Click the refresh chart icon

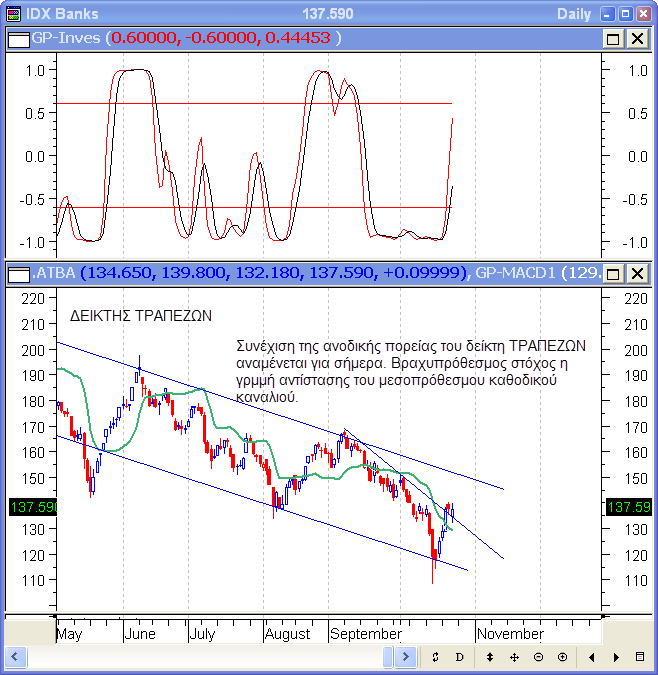pos(435,657)
